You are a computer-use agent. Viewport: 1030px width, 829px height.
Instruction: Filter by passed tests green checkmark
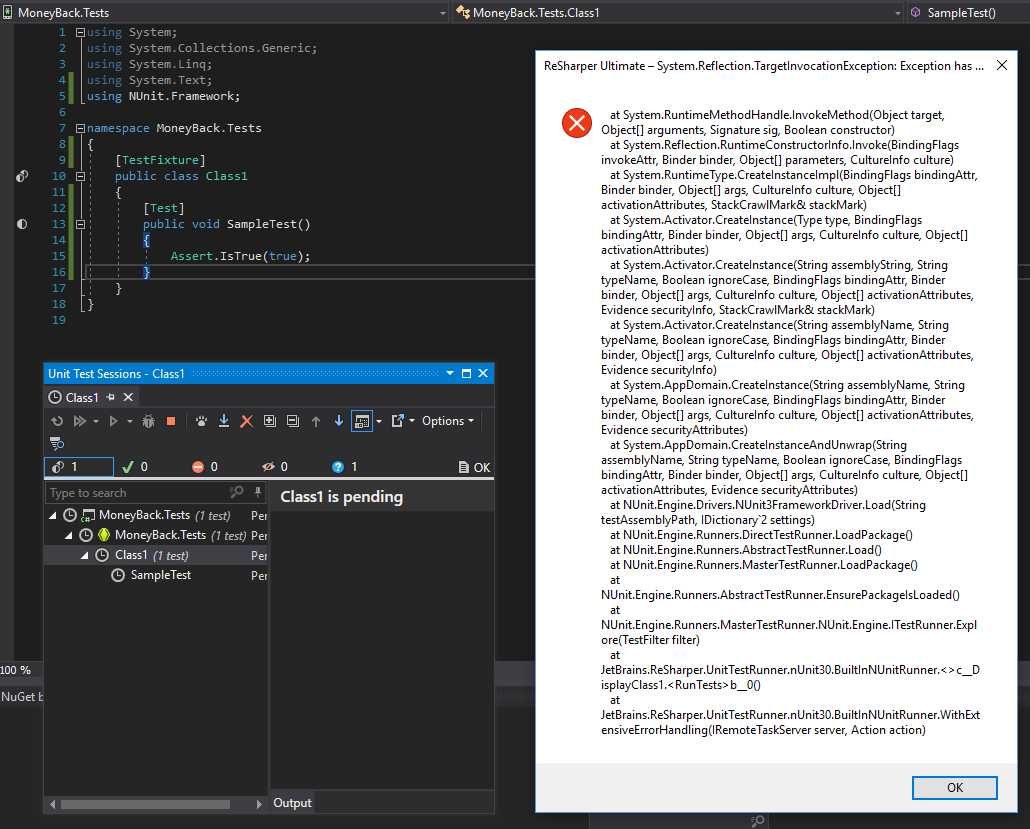coord(135,467)
